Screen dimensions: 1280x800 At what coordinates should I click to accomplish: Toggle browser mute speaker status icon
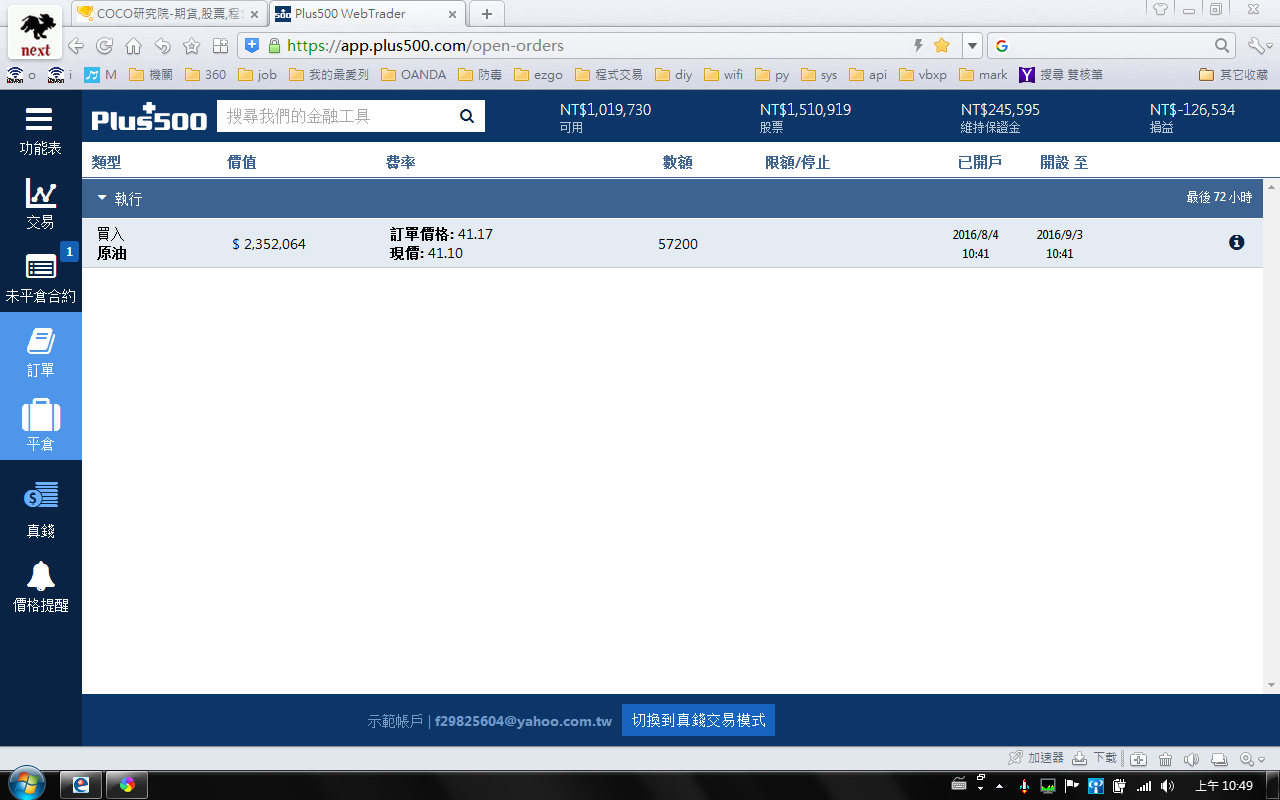click(1191, 759)
